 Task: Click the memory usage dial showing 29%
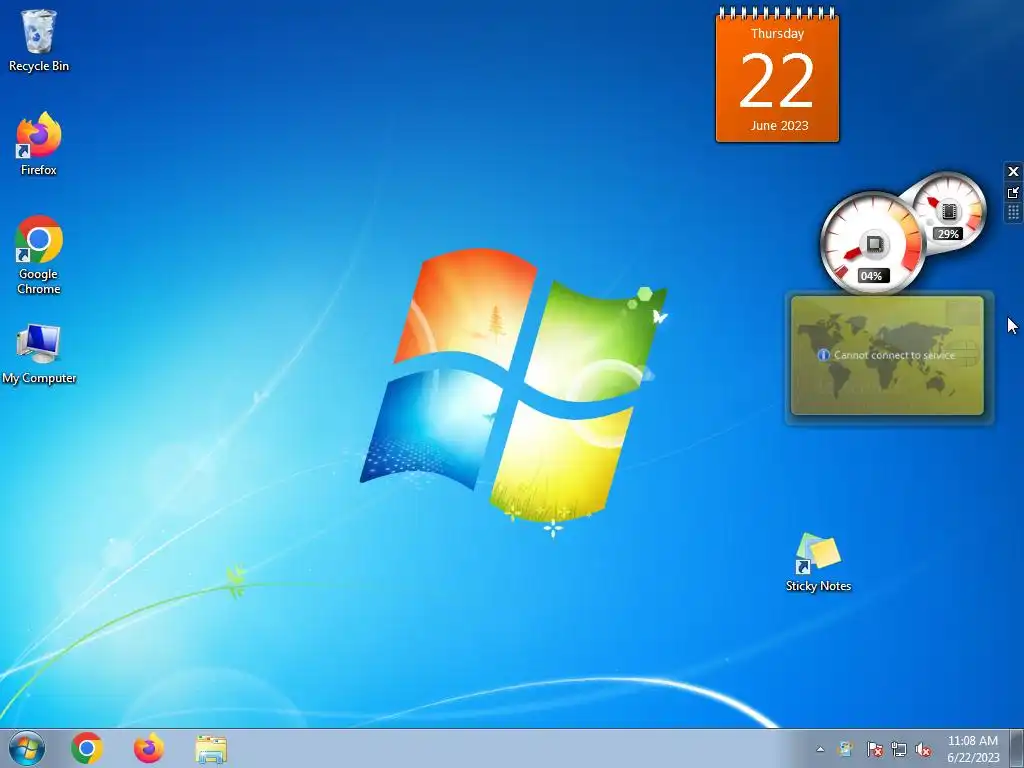click(950, 210)
